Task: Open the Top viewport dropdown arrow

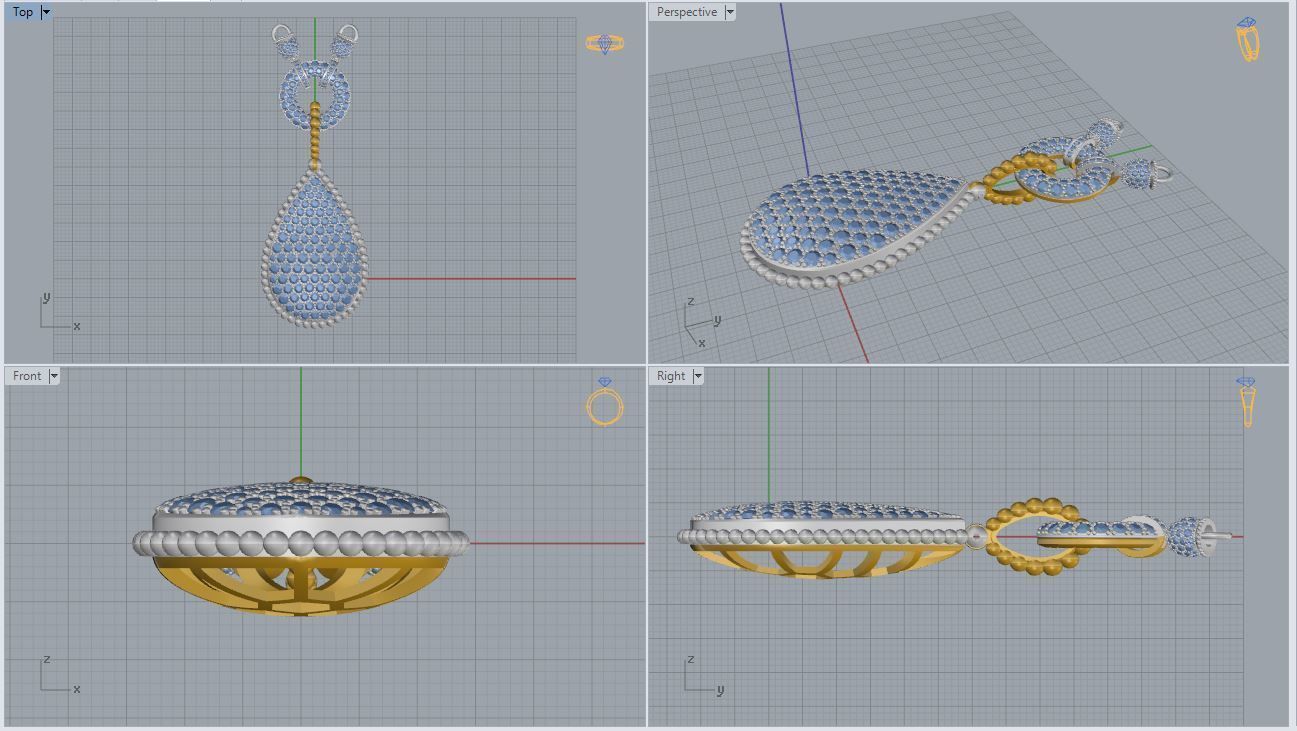Action: (x=46, y=12)
